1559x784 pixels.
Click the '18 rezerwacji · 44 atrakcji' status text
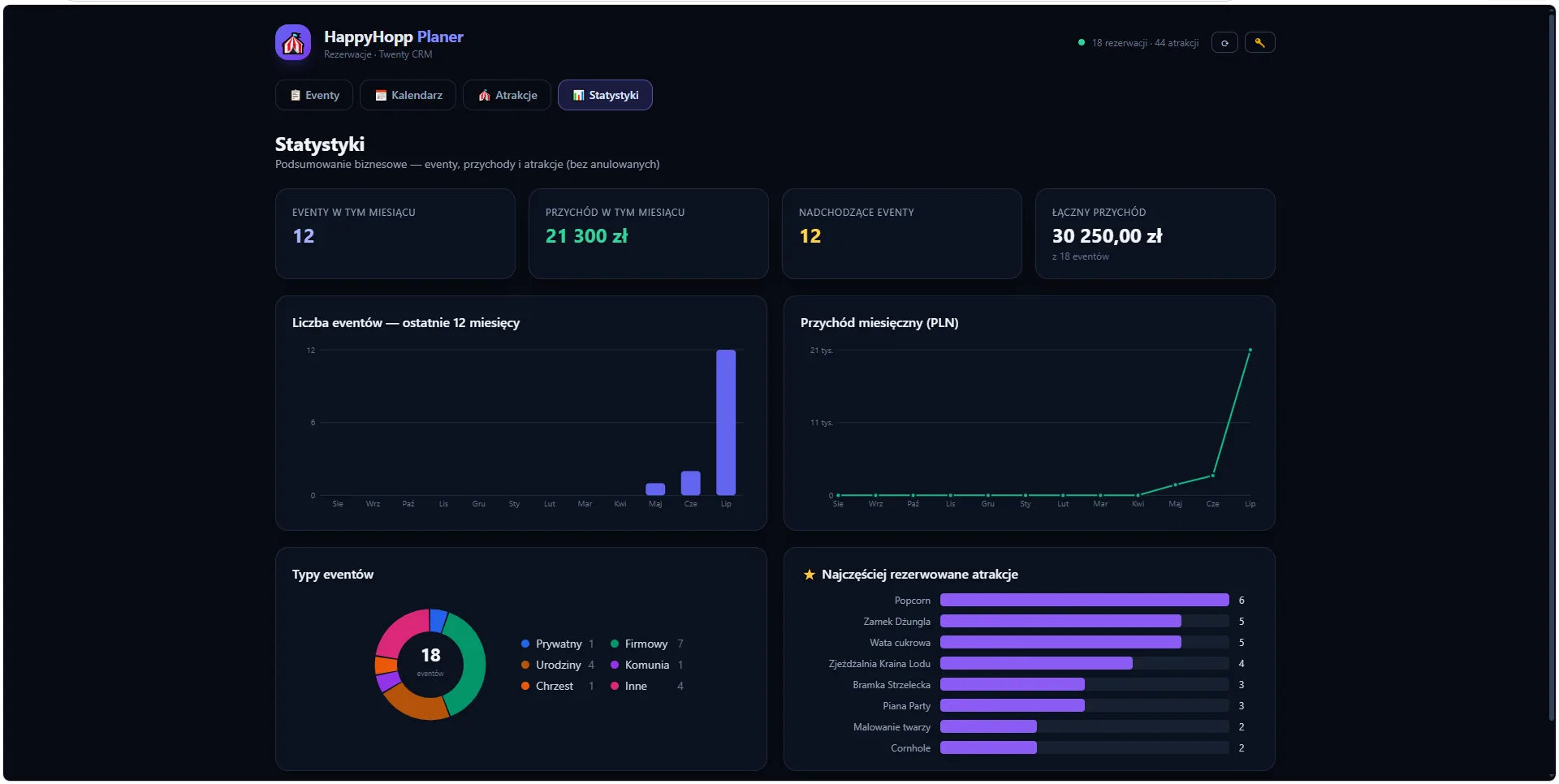1145,43
